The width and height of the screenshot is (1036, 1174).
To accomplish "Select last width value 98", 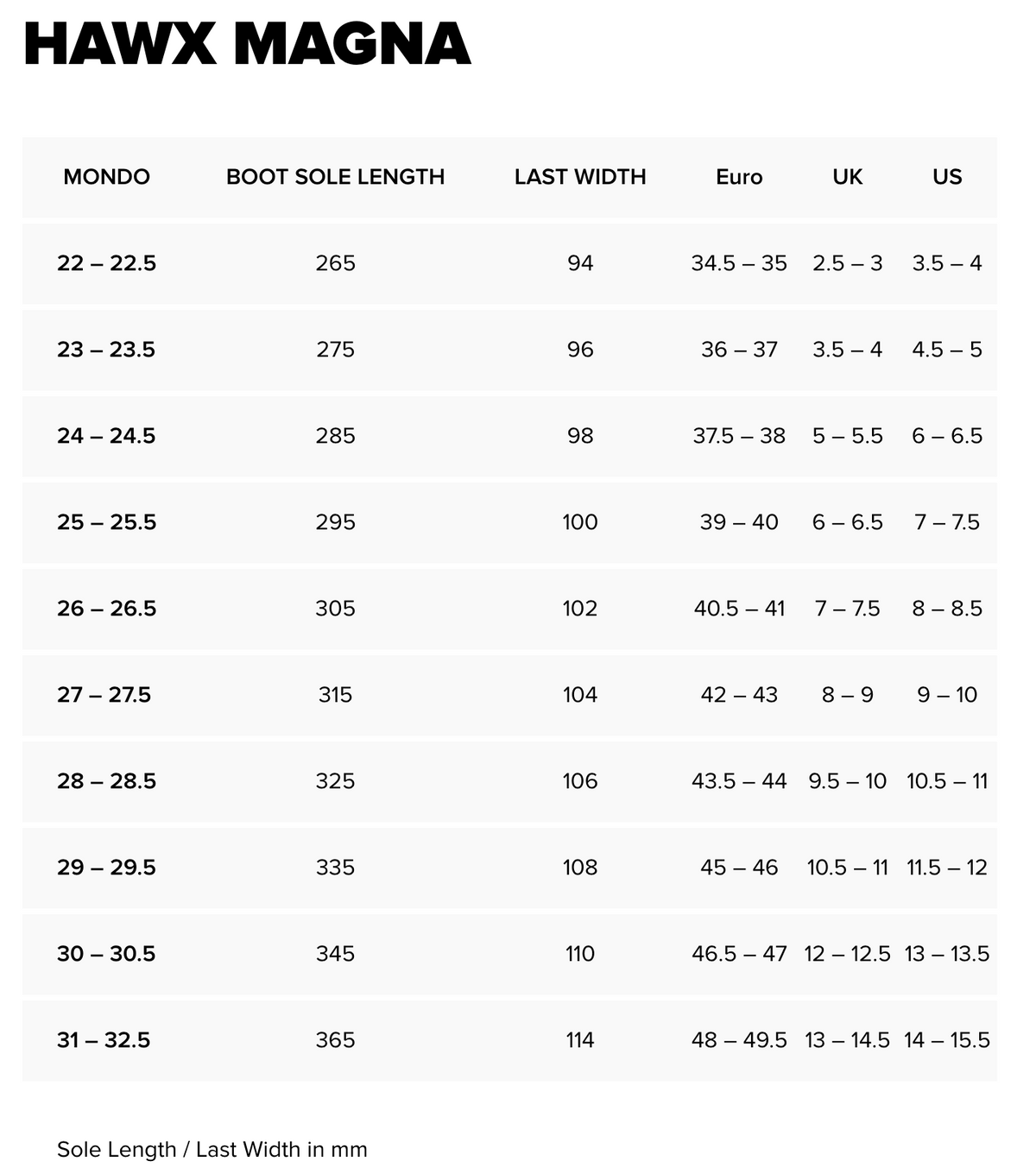I will point(580,436).
